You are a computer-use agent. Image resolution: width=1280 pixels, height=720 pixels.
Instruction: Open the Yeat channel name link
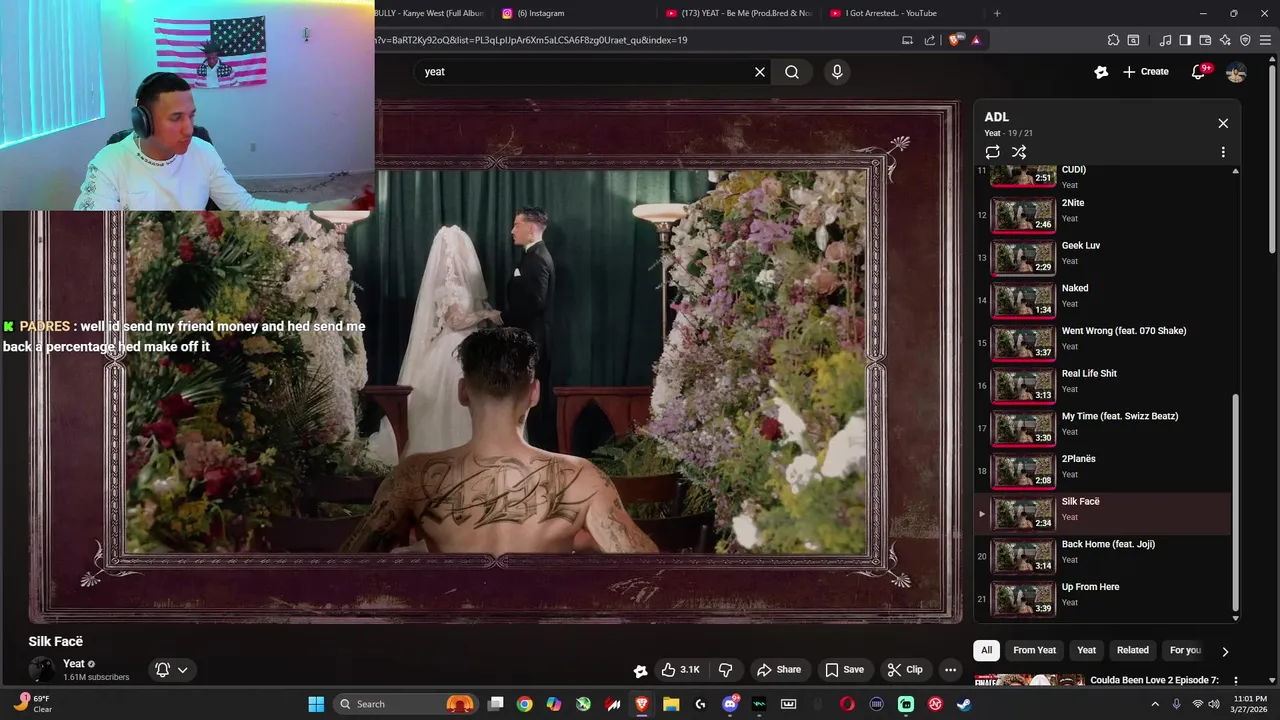coord(74,663)
